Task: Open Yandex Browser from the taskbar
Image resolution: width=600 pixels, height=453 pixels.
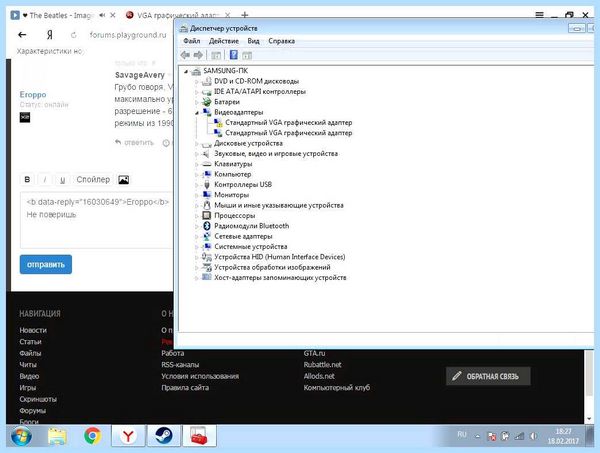Action: (128, 436)
